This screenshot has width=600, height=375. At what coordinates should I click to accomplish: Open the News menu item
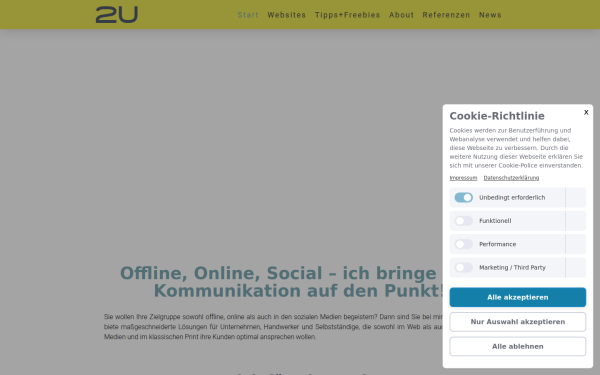[490, 15]
